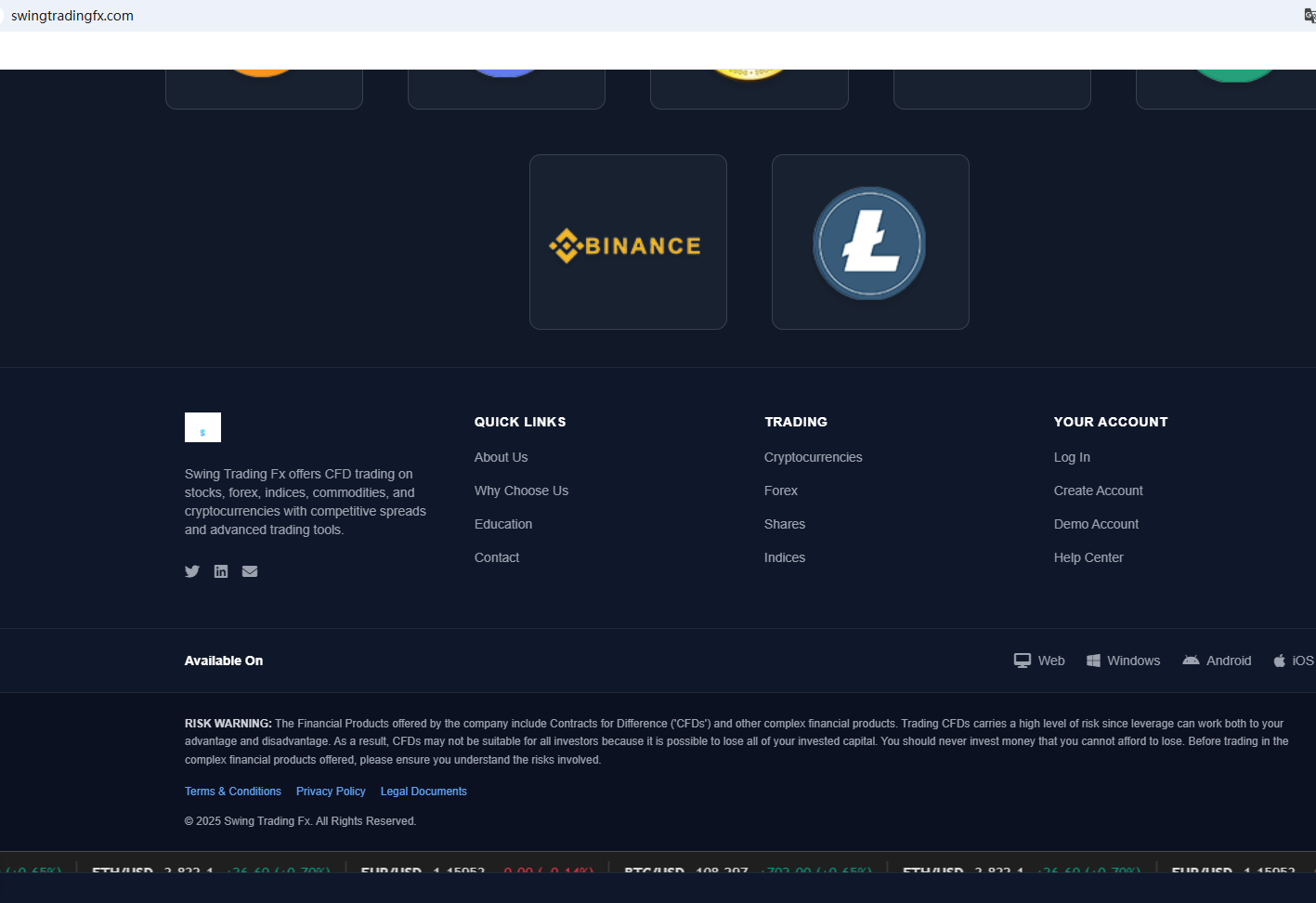Open the LinkedIn social icon
Screen dimensions: 1316x903
click(x=221, y=571)
